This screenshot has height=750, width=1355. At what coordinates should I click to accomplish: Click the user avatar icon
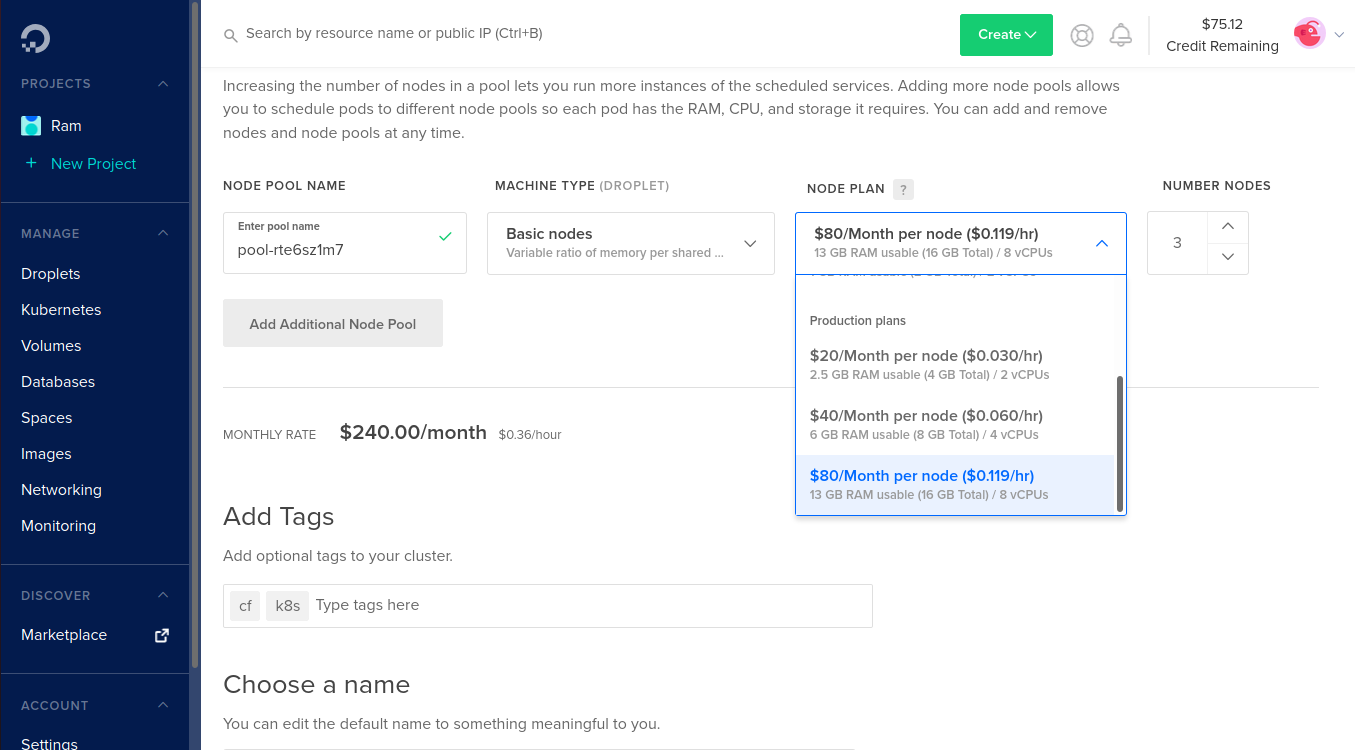tap(1309, 34)
